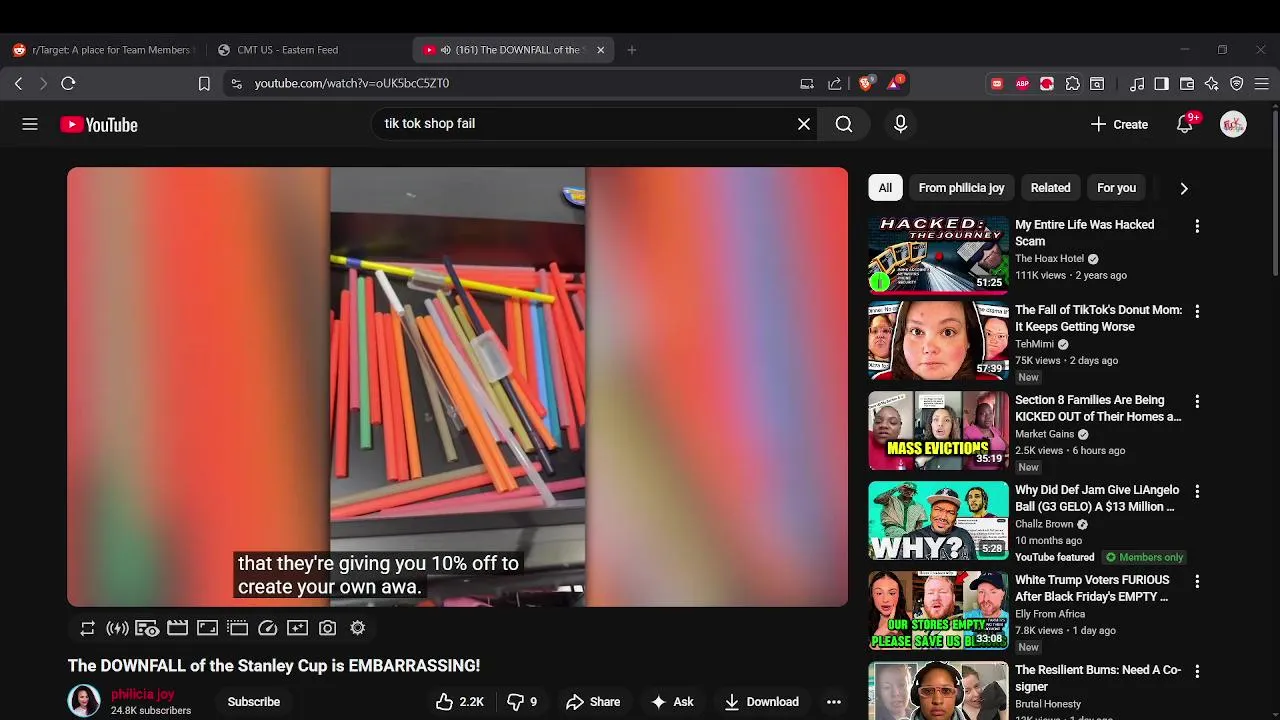This screenshot has height=720, width=1280.
Task: Open options for 'Why Did Def Jam' video
Action: [1197, 492]
